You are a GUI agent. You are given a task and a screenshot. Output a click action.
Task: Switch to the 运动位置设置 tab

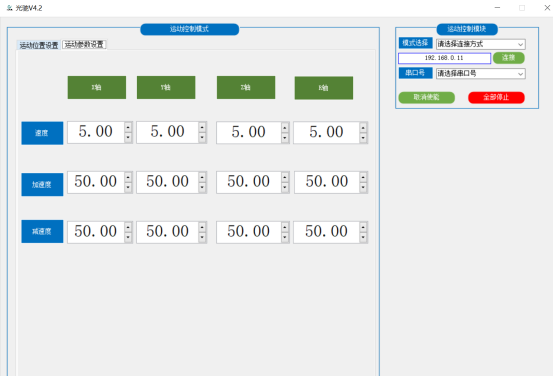point(39,45)
